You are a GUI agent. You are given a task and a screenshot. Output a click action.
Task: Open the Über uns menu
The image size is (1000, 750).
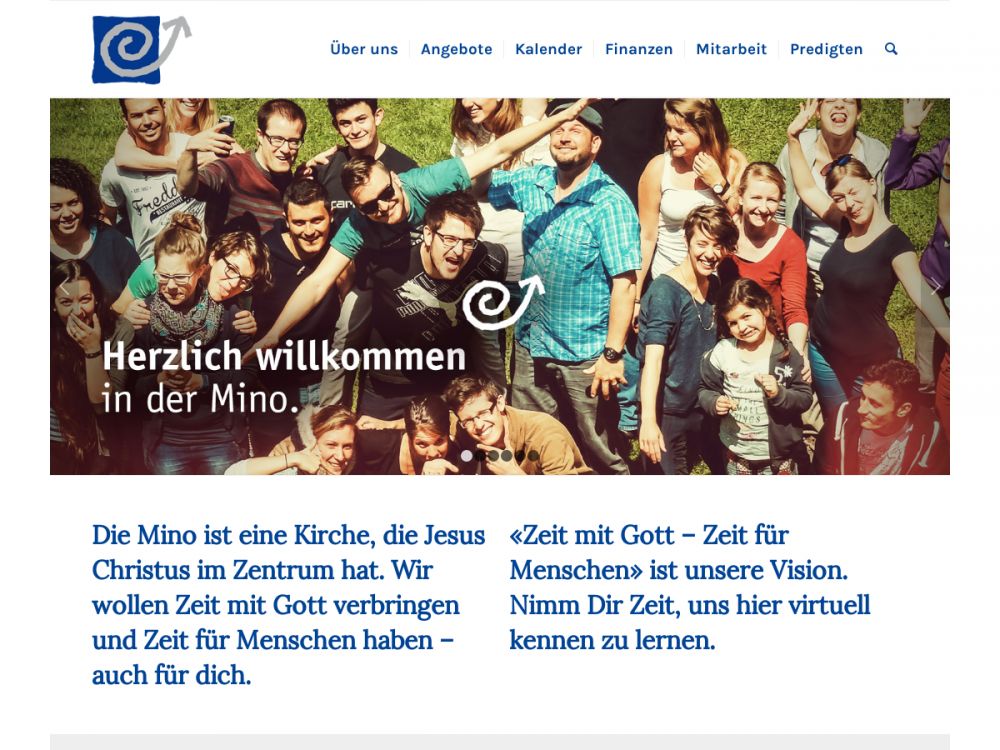pos(364,49)
